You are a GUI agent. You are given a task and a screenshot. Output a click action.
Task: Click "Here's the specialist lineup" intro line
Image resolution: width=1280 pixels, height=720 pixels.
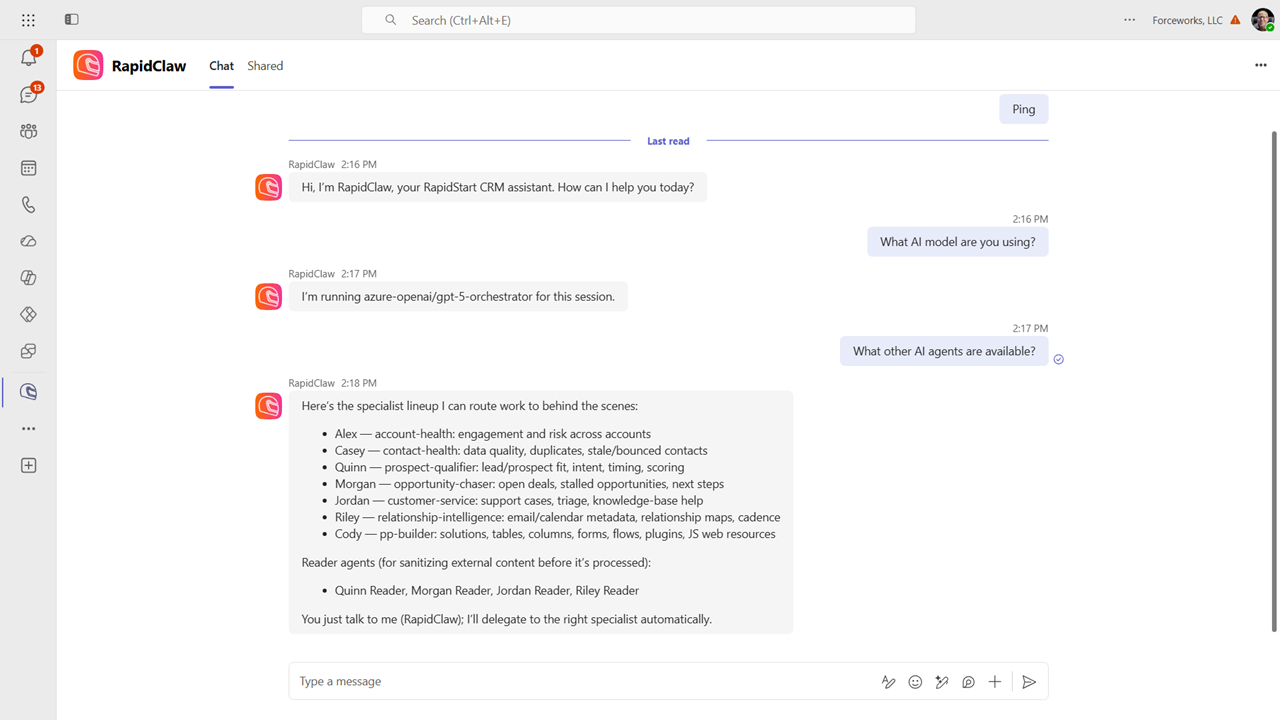(x=470, y=406)
